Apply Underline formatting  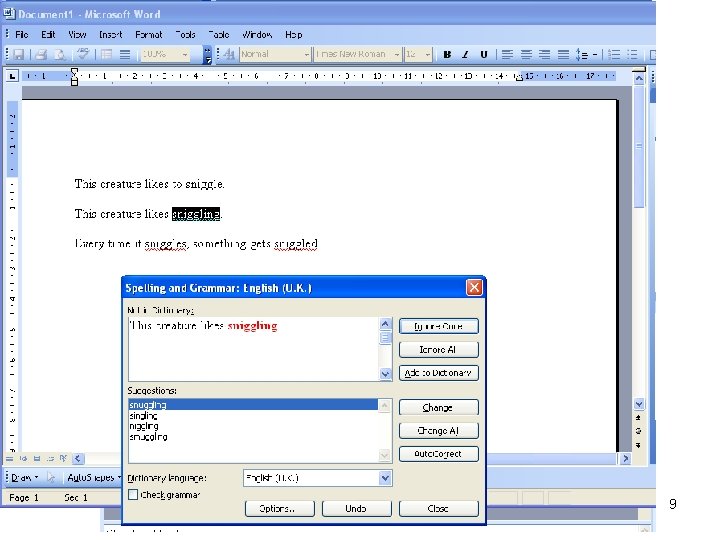point(484,55)
